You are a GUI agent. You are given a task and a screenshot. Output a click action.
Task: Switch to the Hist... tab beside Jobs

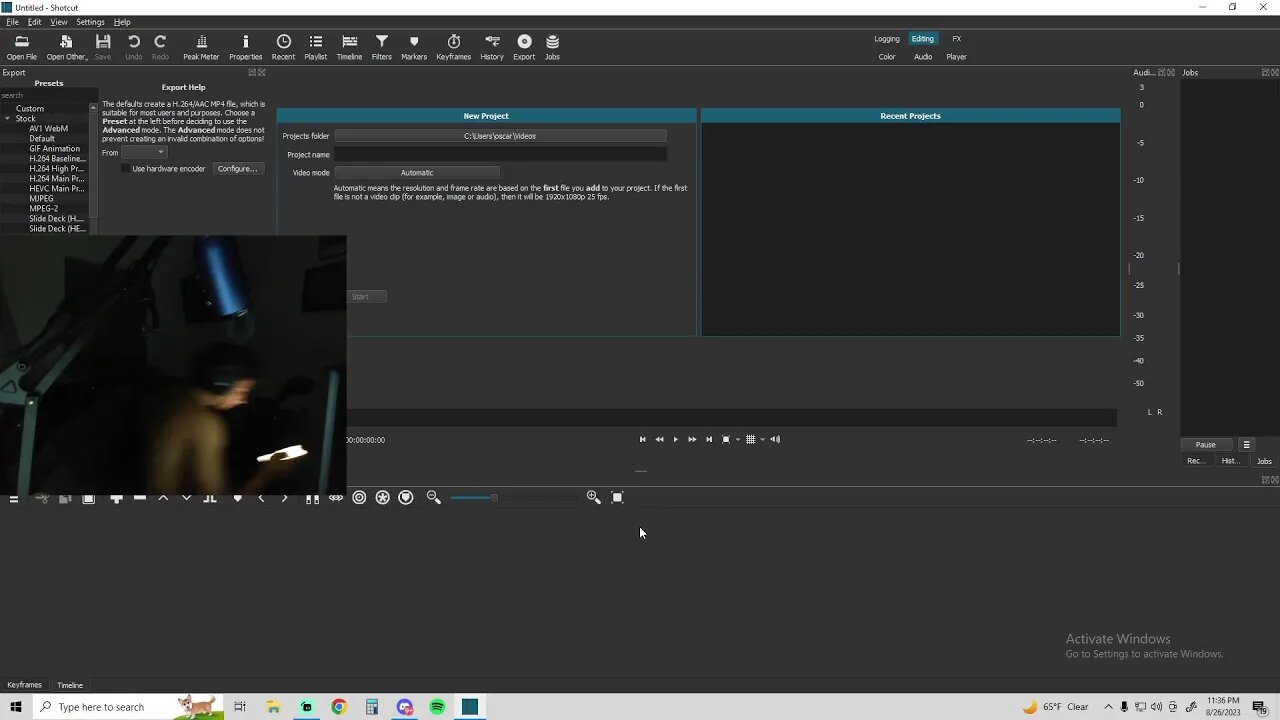pos(1230,461)
